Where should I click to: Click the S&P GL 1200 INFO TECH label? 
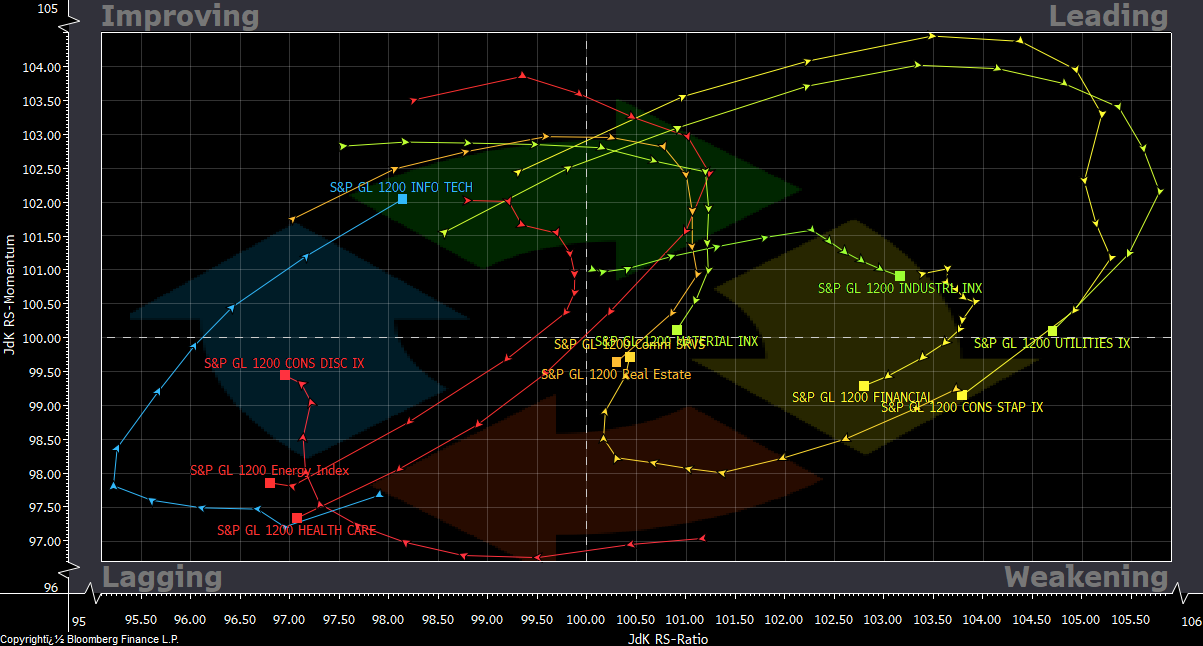pos(401,187)
